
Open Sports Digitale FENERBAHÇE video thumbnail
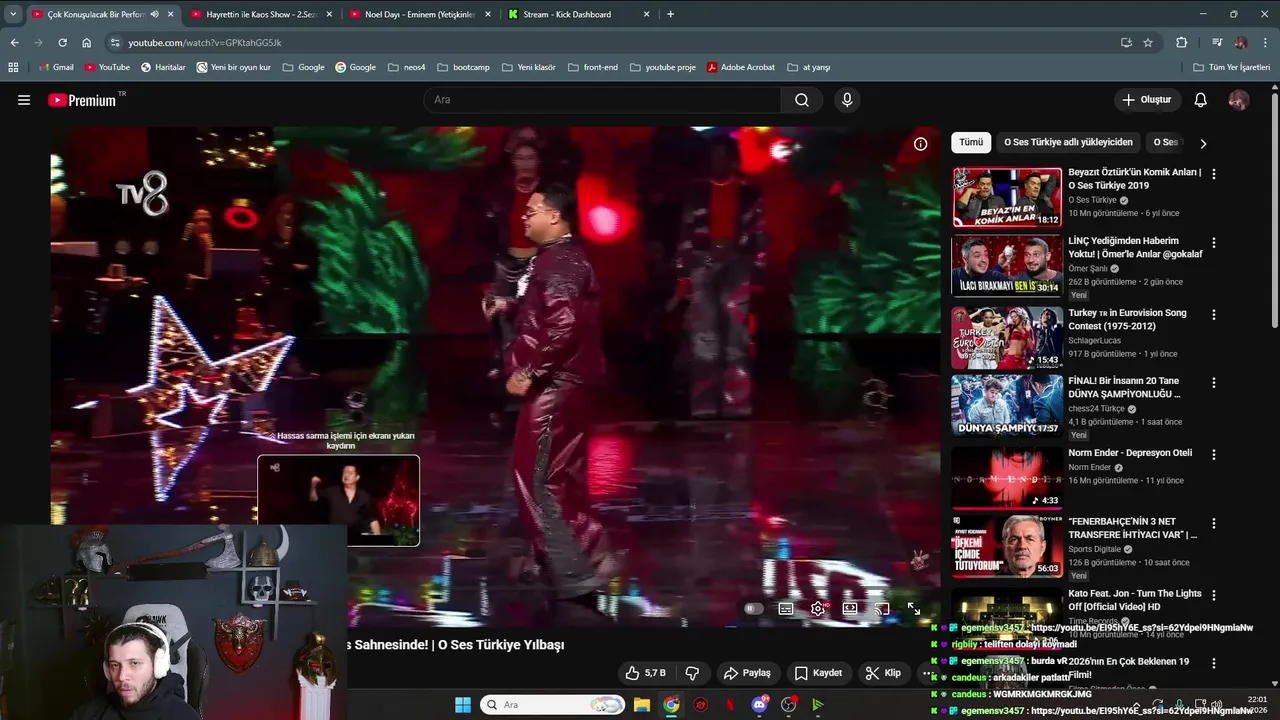tap(1007, 546)
